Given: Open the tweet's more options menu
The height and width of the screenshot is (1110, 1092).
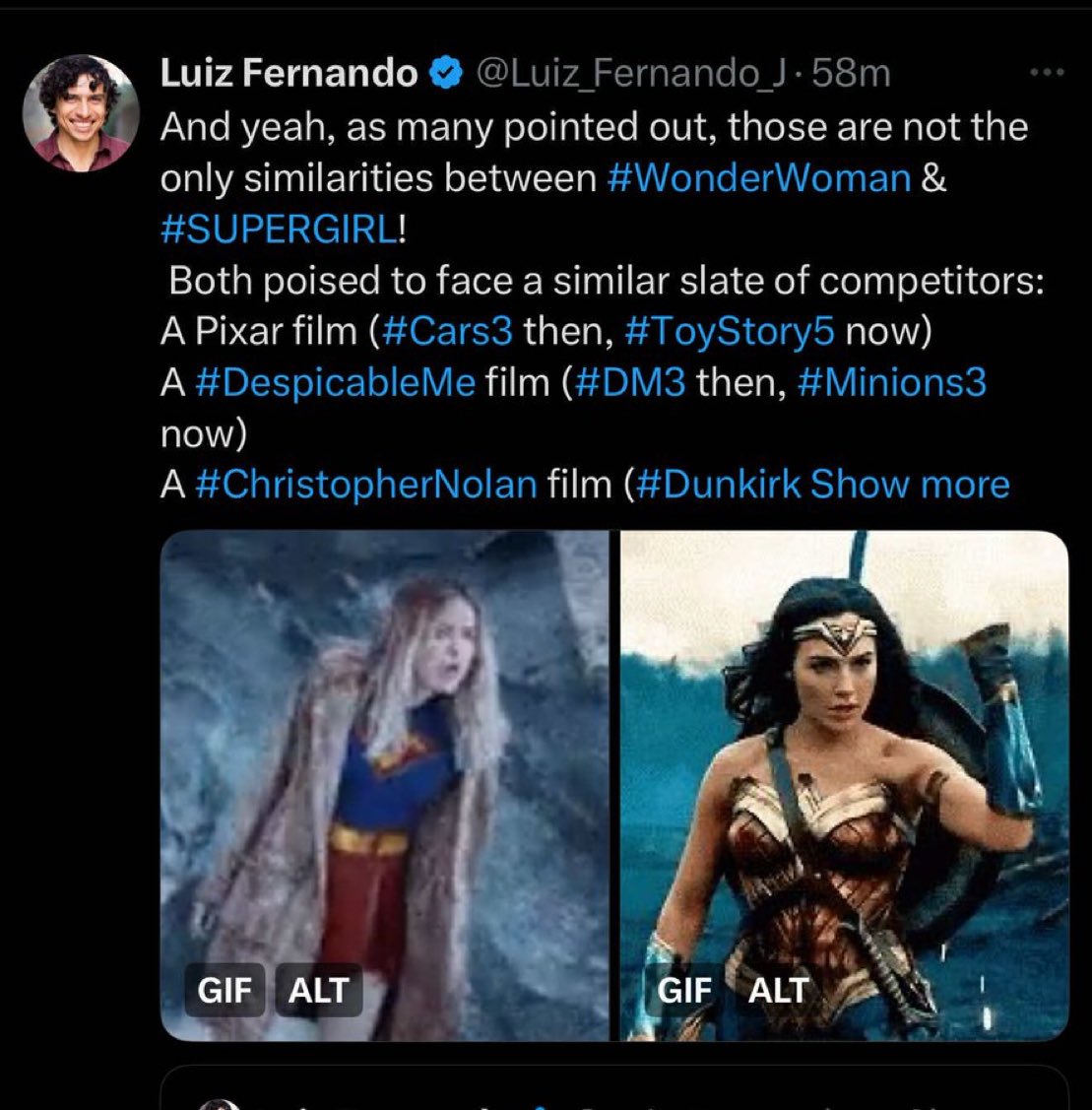Looking at the screenshot, I should click(x=1046, y=72).
